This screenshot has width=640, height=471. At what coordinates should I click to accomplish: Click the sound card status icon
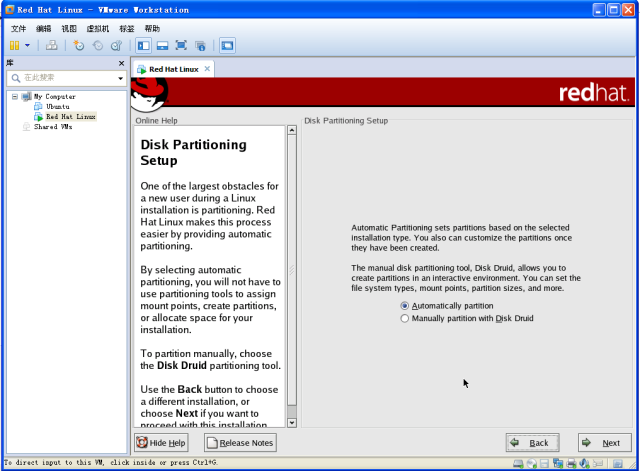584,464
